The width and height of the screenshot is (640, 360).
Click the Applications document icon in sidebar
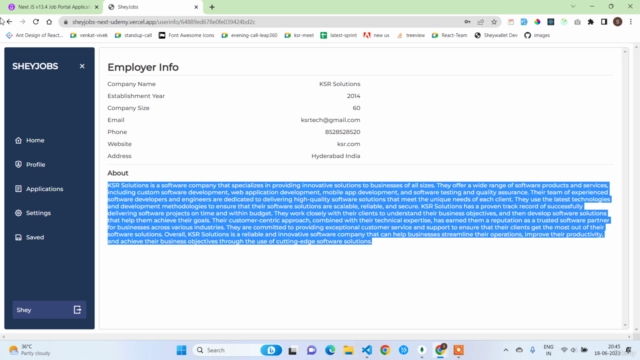[x=18, y=189]
